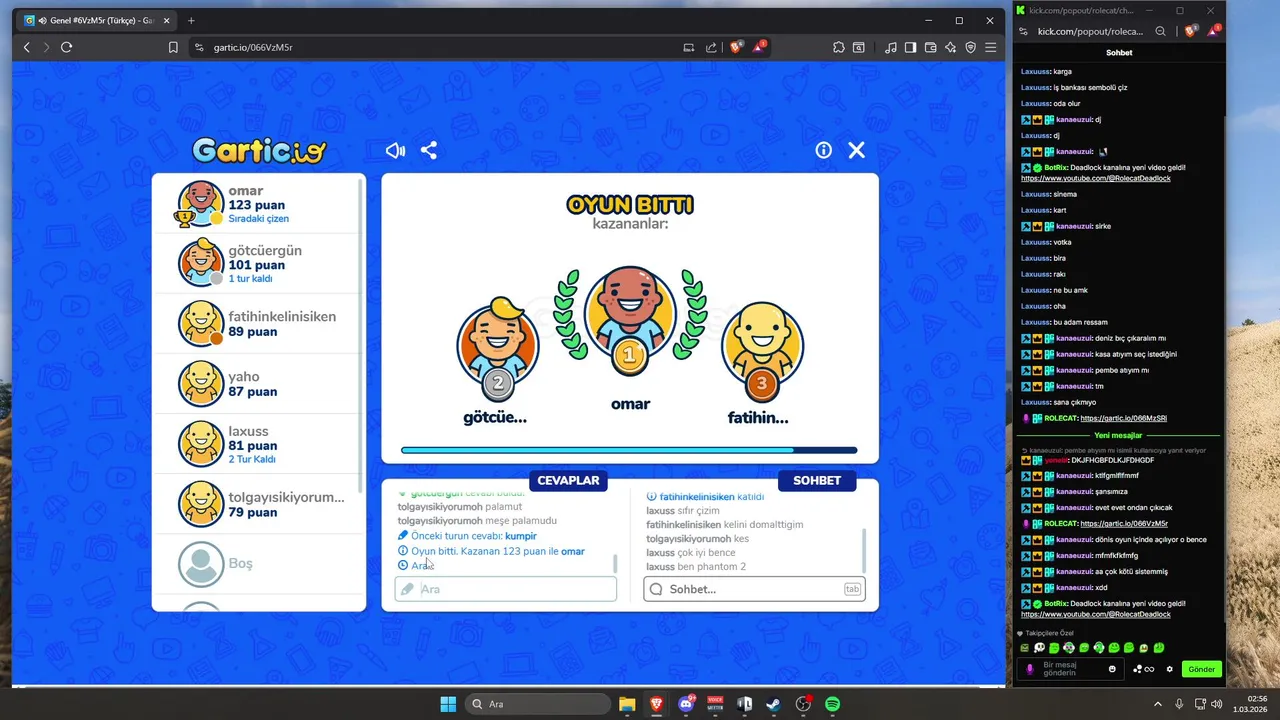Click the share page icon in address bar
Screen dimensions: 1280x720
click(711, 47)
